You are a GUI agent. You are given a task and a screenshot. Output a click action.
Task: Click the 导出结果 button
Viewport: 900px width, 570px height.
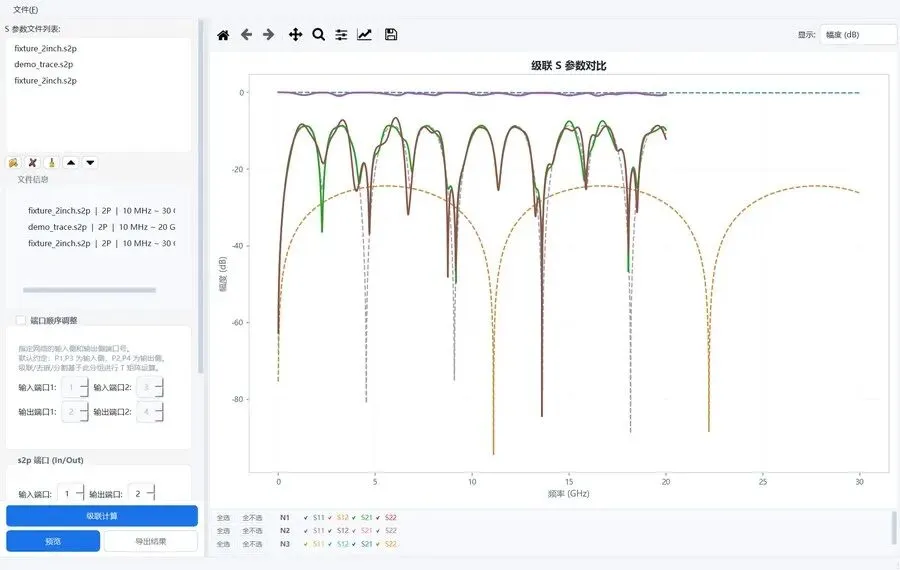click(151, 541)
